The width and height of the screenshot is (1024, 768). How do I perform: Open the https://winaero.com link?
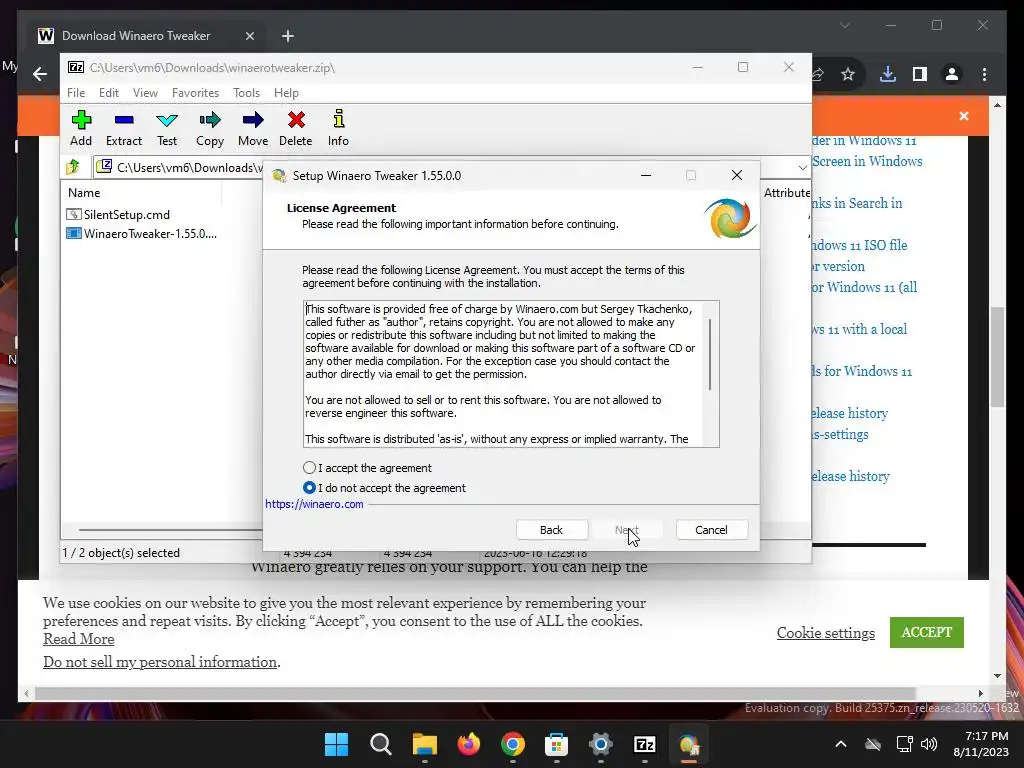click(314, 504)
